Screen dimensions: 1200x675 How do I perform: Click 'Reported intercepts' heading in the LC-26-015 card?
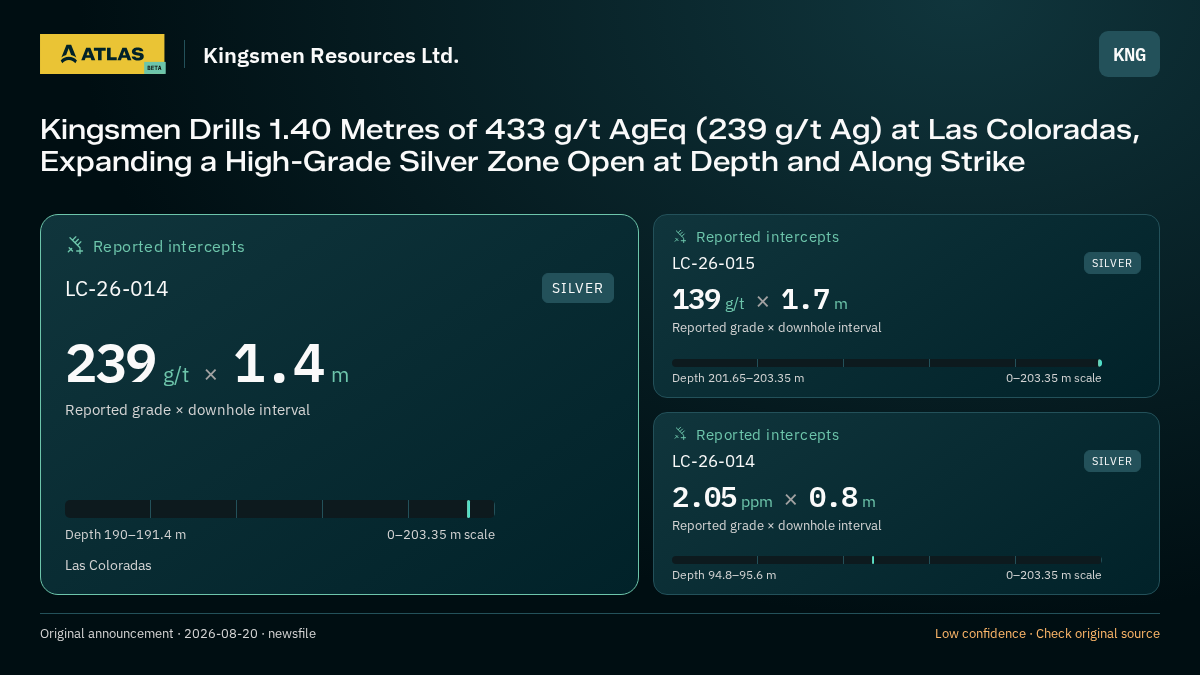click(767, 237)
